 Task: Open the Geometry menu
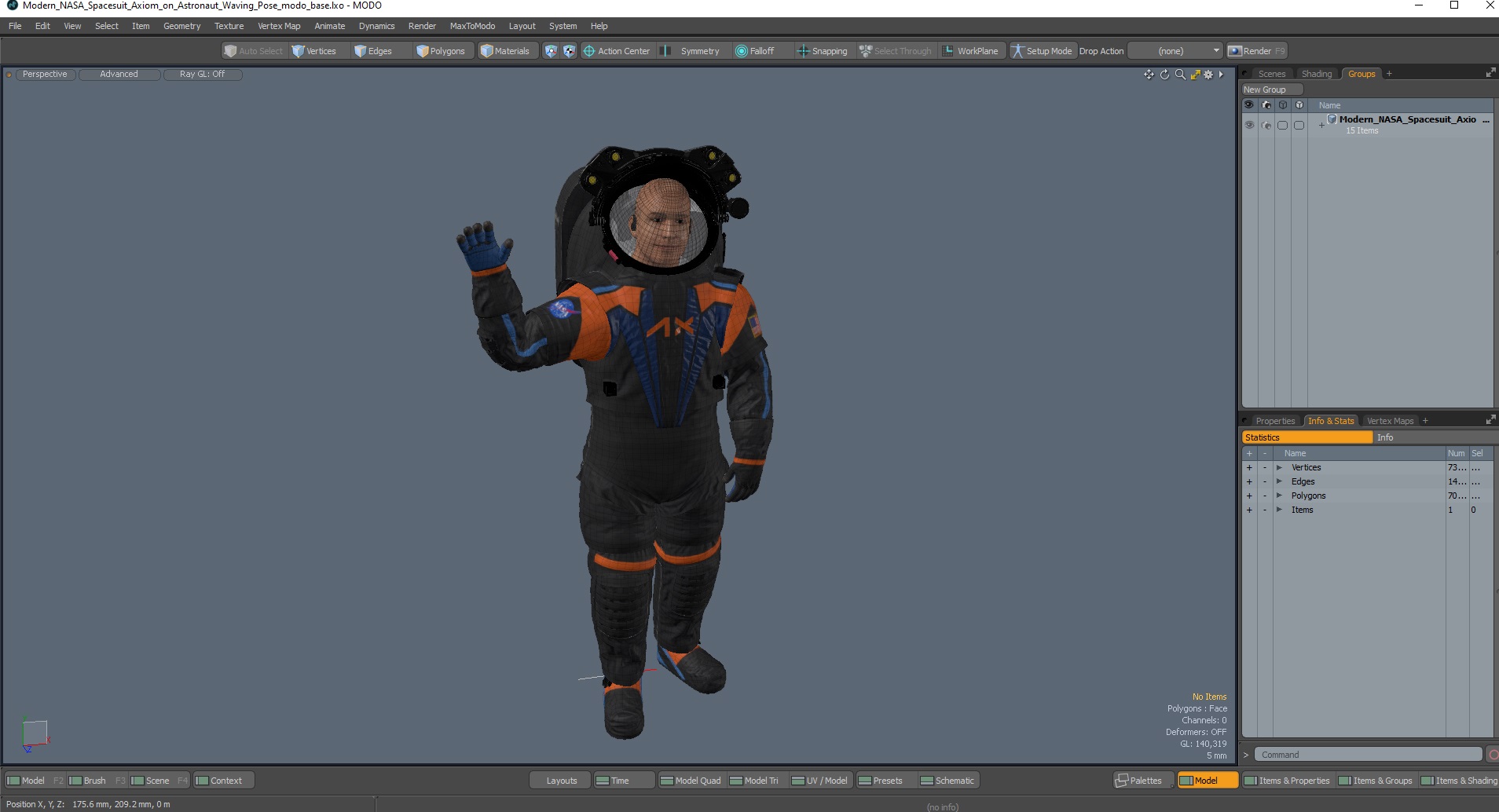click(x=181, y=26)
